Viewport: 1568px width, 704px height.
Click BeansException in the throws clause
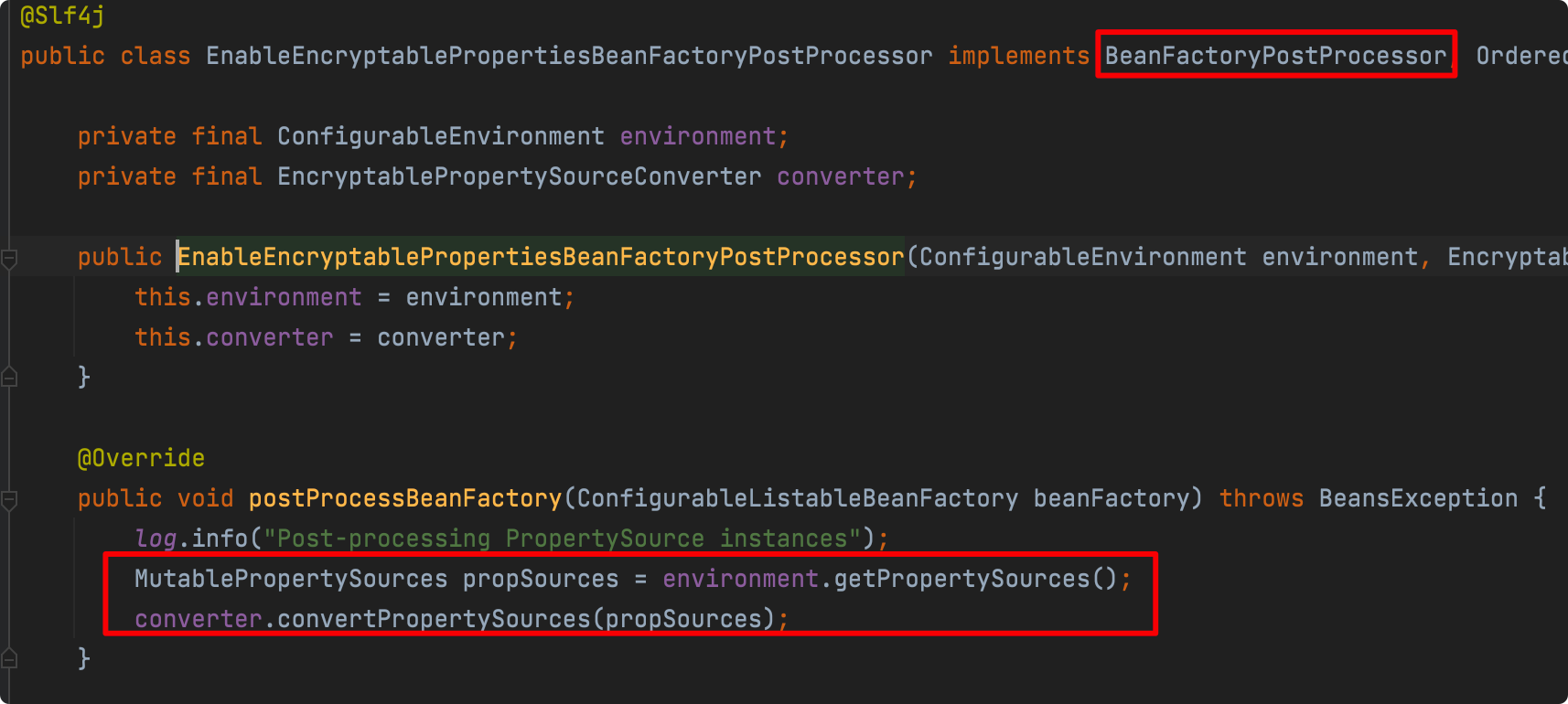pos(1418,498)
